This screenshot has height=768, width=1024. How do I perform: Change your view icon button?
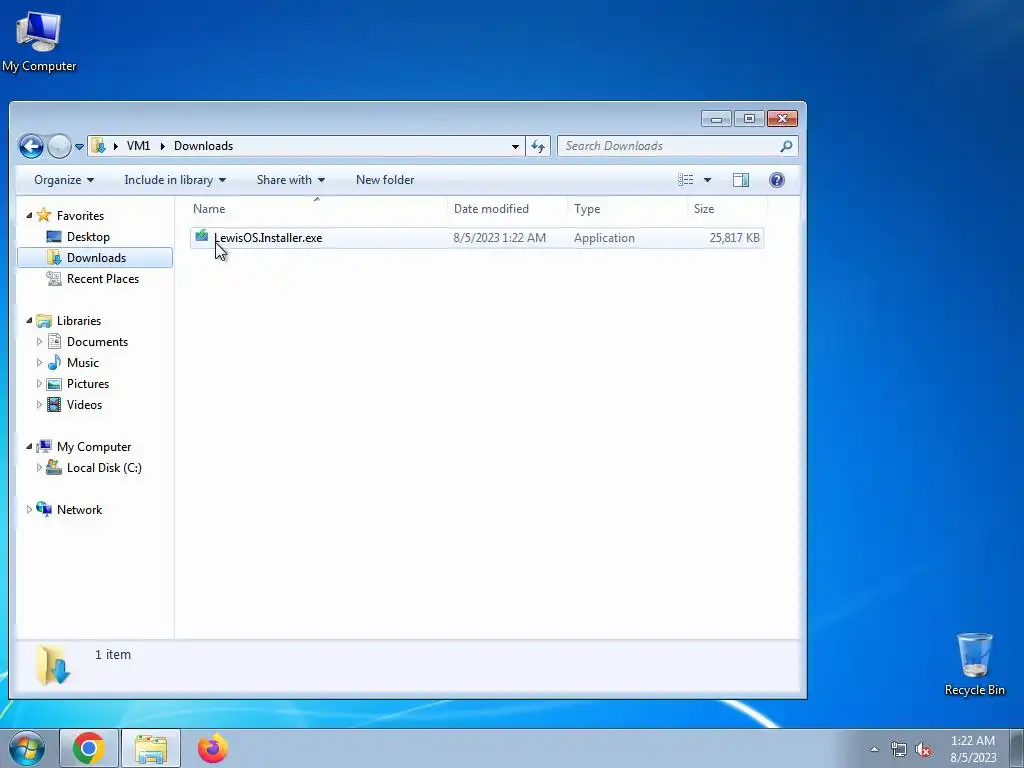click(x=685, y=180)
